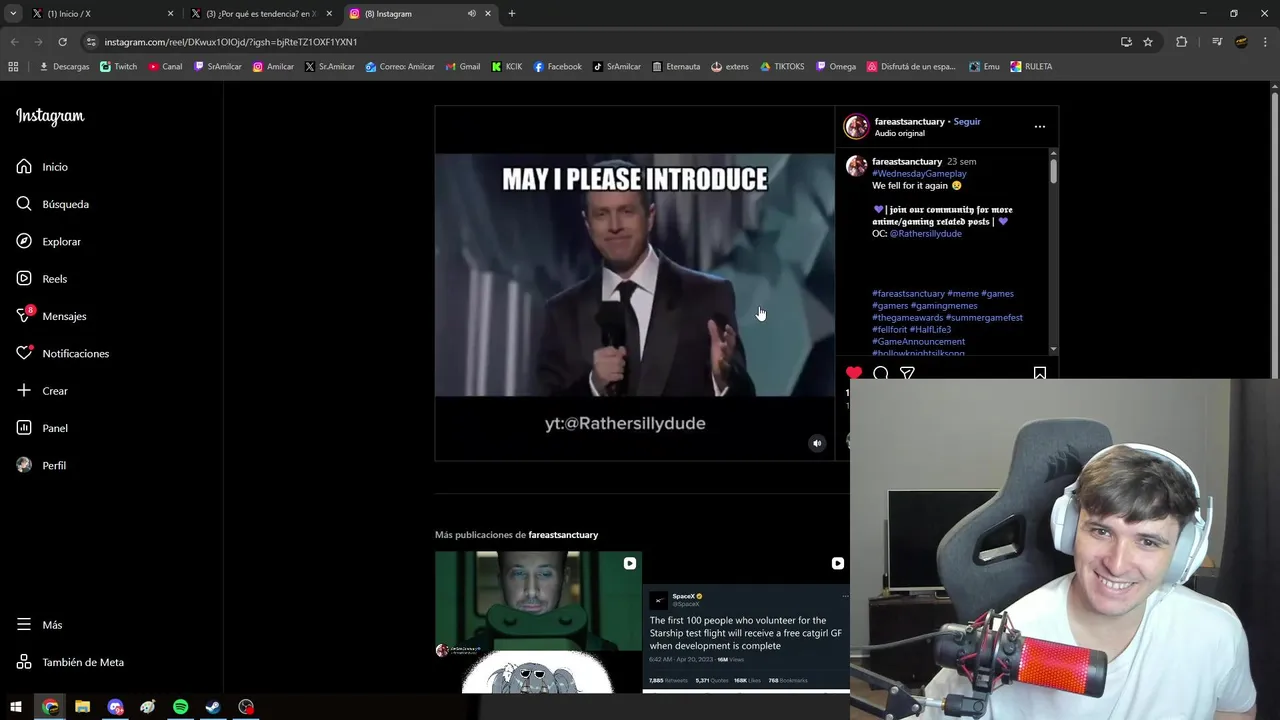Screen dimensions: 1280x720
Task: Open the Descargas bookmark
Action: (63, 67)
